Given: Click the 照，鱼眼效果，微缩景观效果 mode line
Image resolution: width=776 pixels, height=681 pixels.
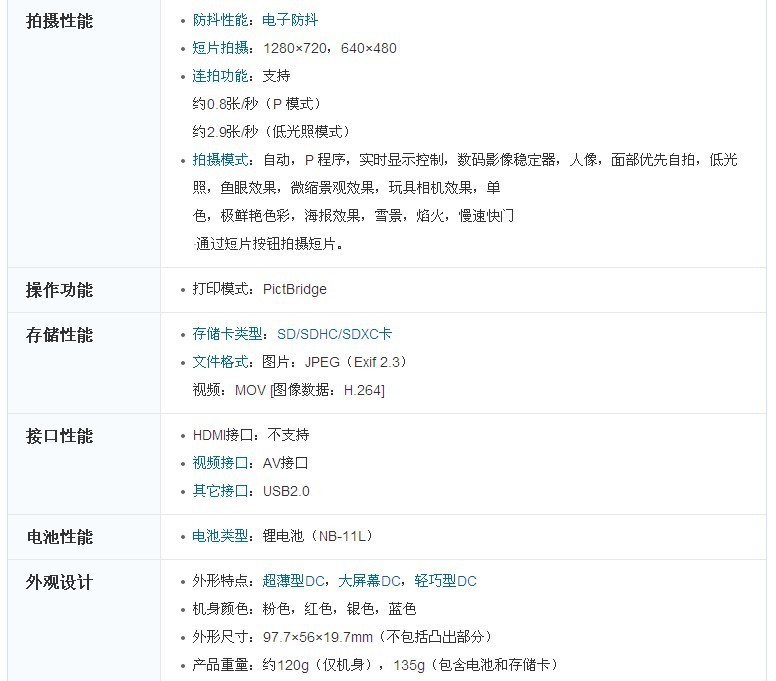Looking at the screenshot, I should pos(346,188).
